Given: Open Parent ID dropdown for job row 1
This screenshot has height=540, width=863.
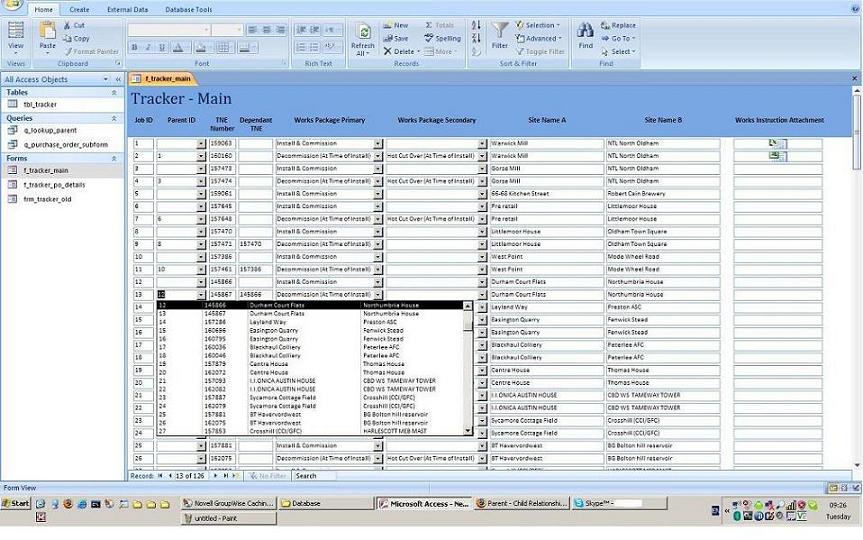Looking at the screenshot, I should pyautogui.click(x=200, y=144).
